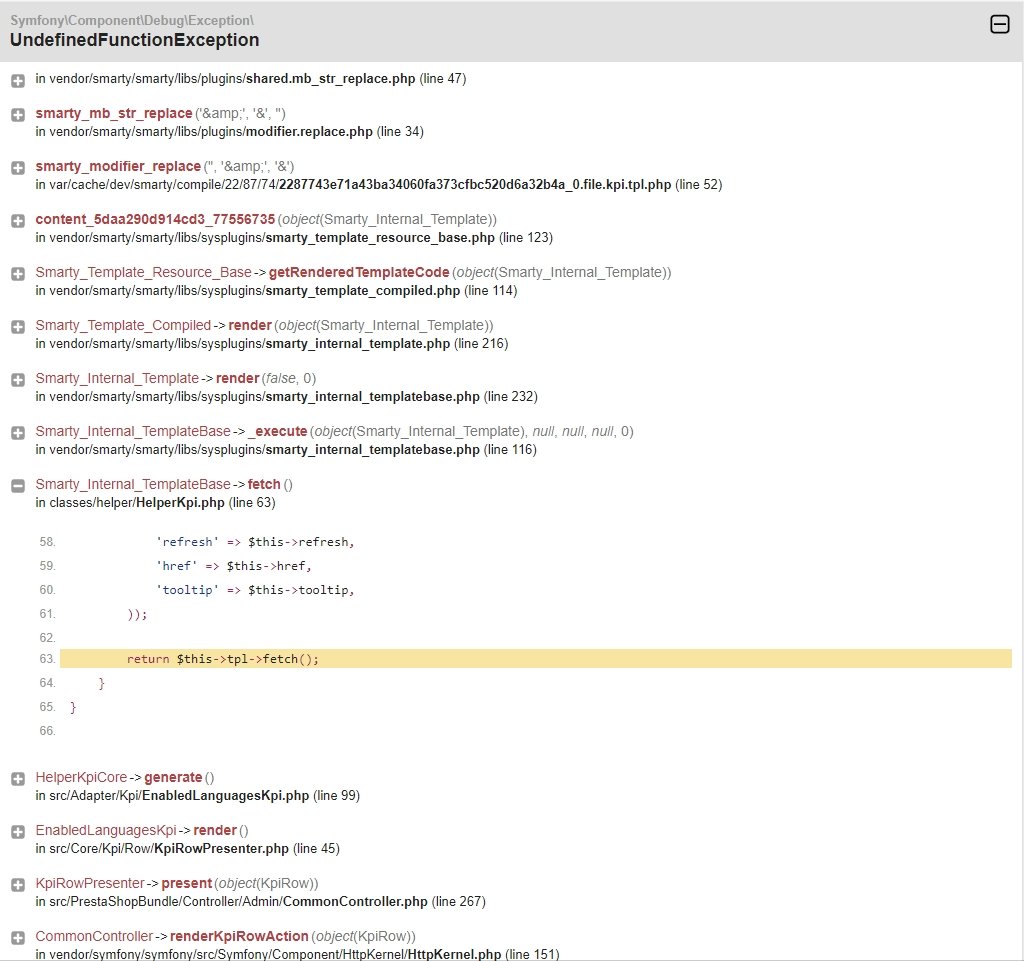
Task: Click the smarty_internal_templatebase.php (line 116) path
Action: click(x=286, y=450)
